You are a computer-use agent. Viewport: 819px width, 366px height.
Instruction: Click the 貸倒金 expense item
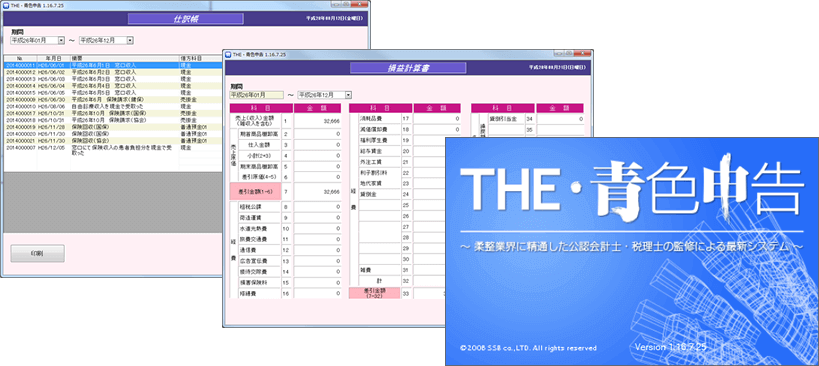coord(379,195)
